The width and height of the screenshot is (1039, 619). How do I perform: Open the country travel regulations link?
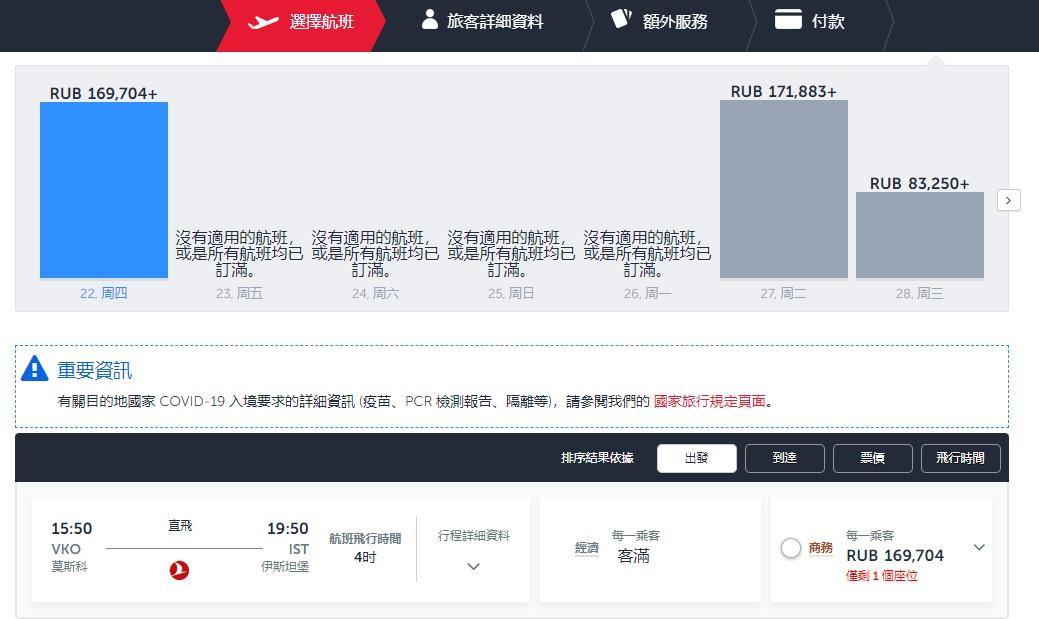pos(709,401)
